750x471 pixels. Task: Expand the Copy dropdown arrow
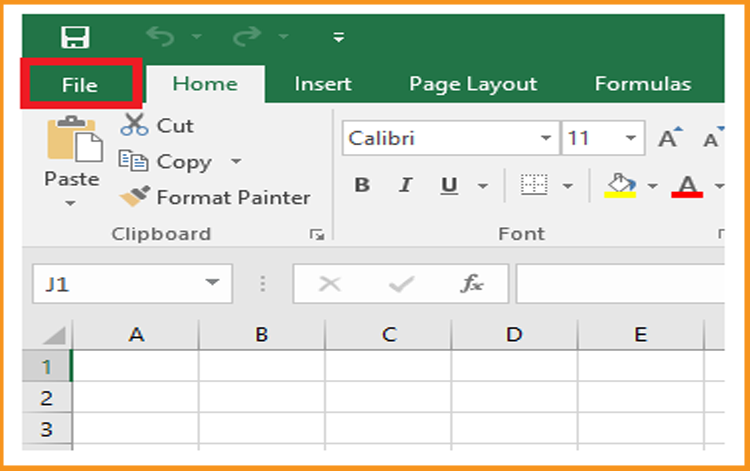236,161
